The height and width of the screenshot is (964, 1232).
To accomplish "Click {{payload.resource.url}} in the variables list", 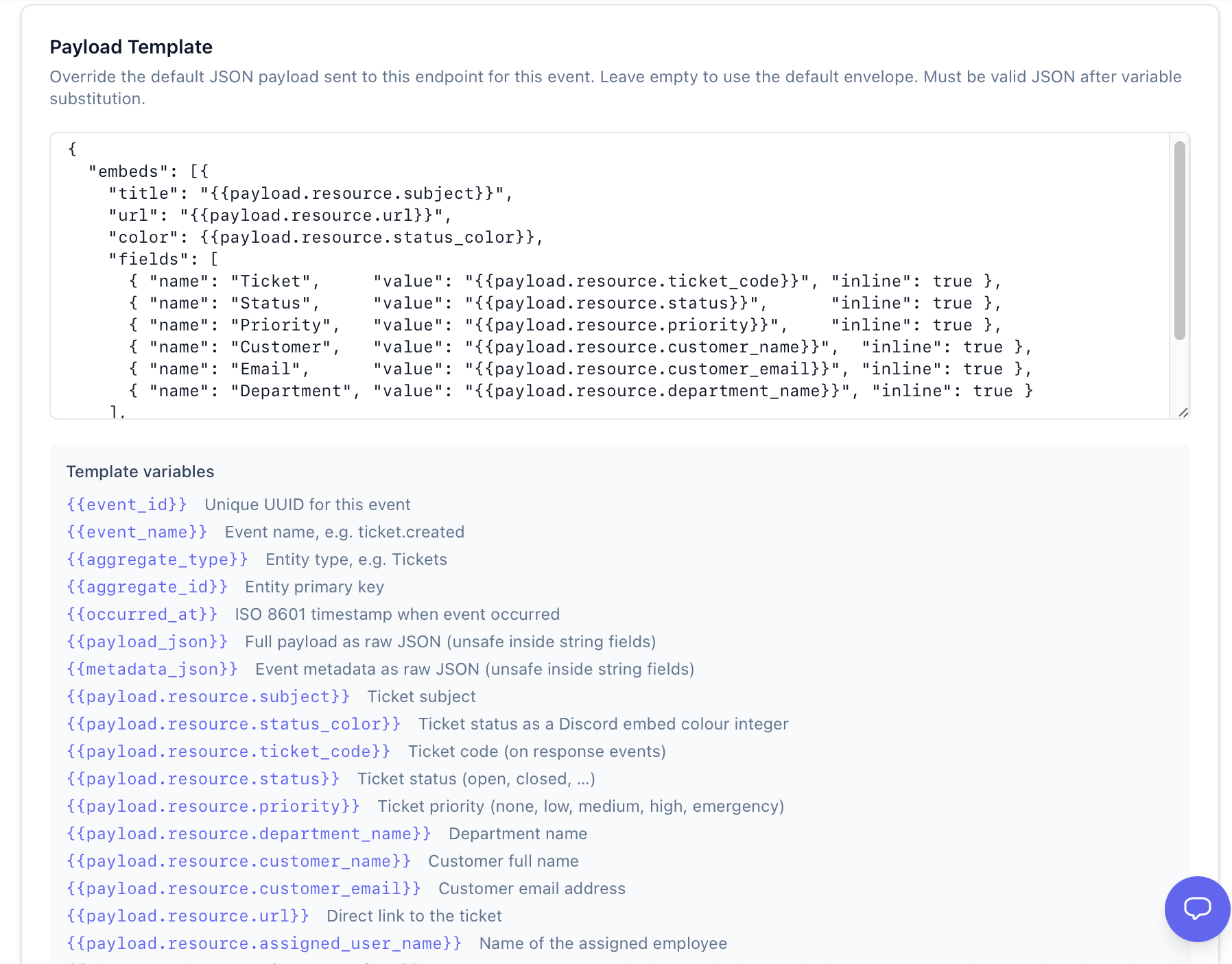I will pyautogui.click(x=188, y=916).
